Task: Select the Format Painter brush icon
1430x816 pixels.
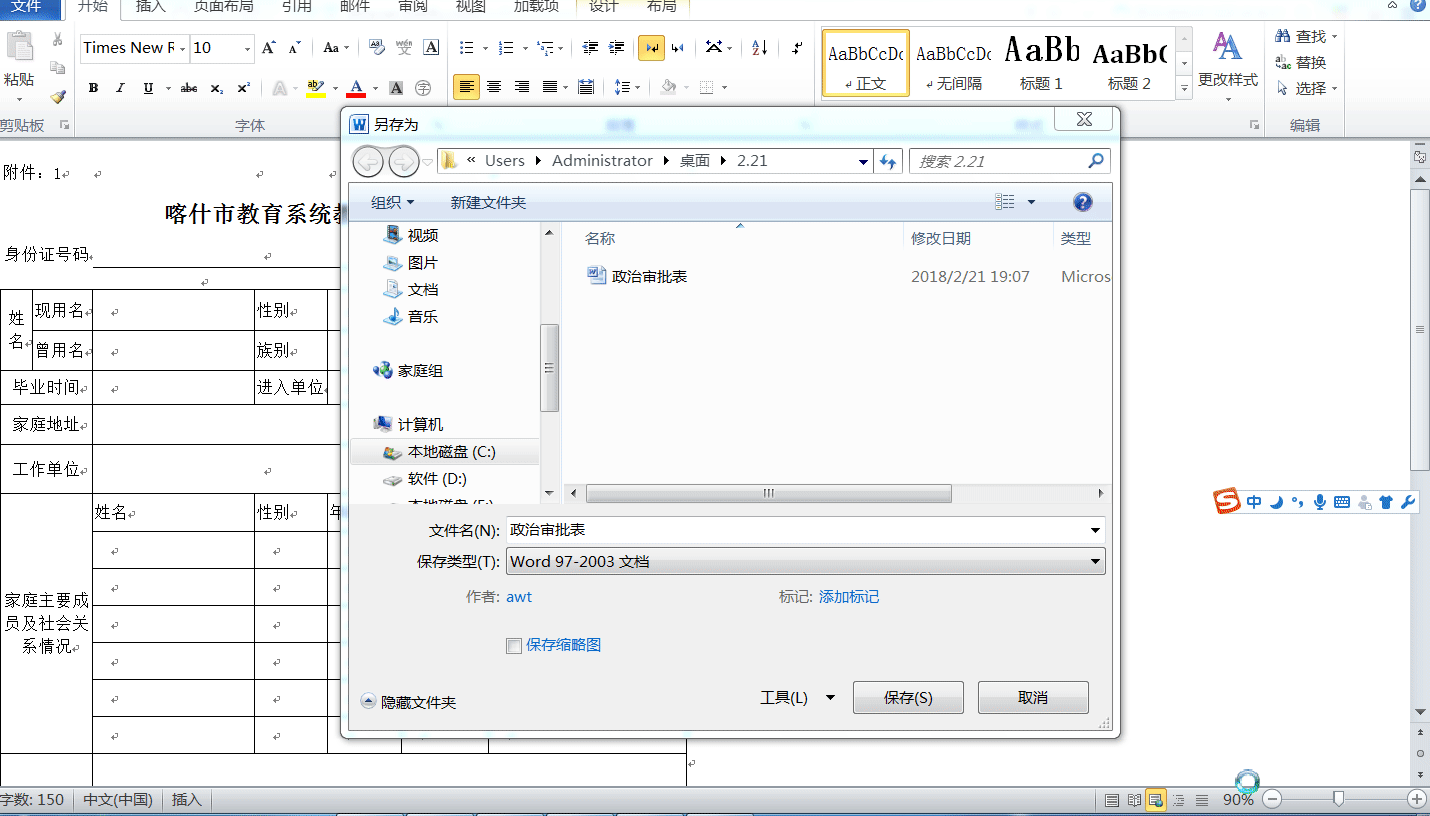Action: pyautogui.click(x=57, y=95)
